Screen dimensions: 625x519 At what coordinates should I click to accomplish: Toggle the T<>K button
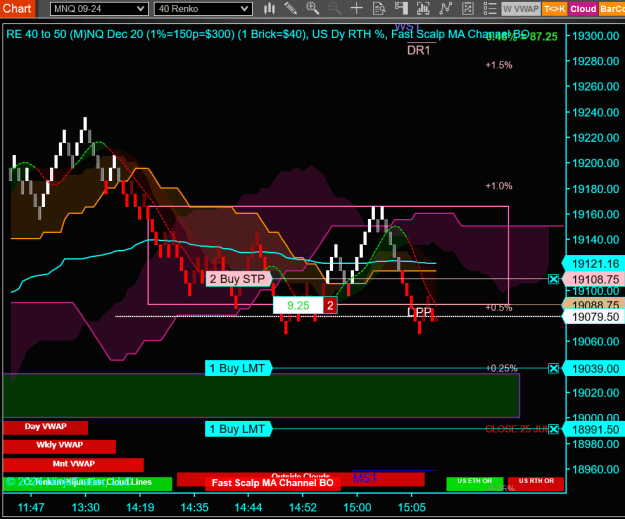pos(554,8)
